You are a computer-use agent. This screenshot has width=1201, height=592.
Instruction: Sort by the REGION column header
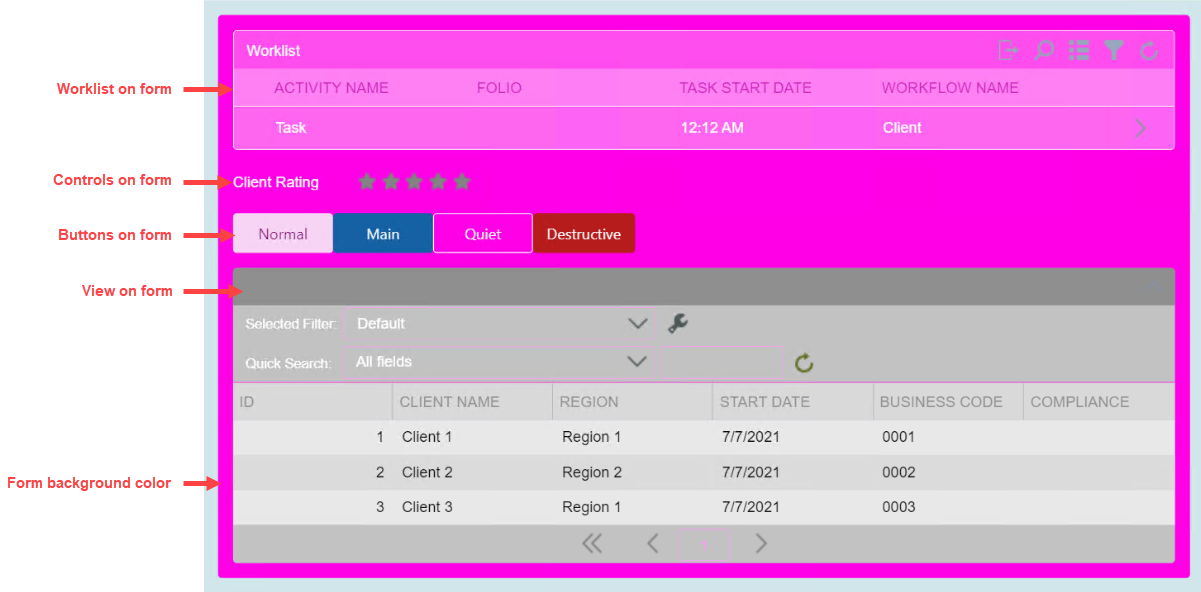(x=632, y=401)
